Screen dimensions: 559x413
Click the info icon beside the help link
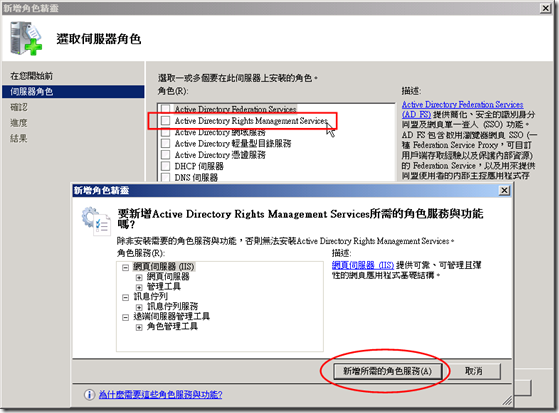pos(89,394)
